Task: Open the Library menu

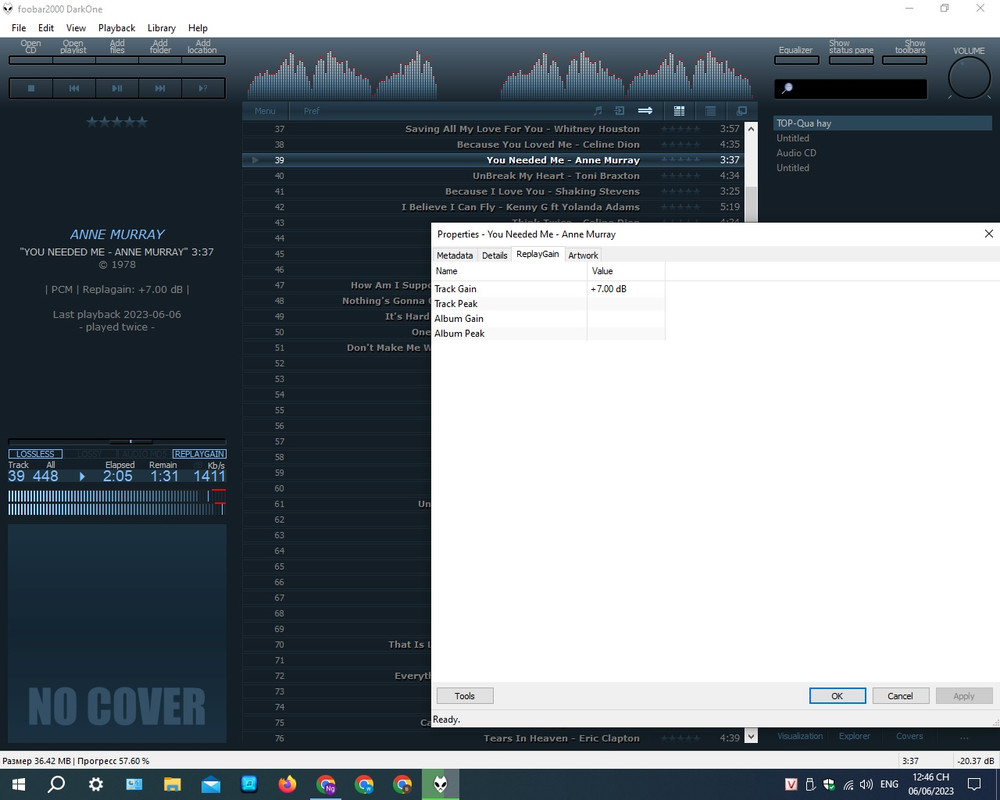Action: point(161,28)
